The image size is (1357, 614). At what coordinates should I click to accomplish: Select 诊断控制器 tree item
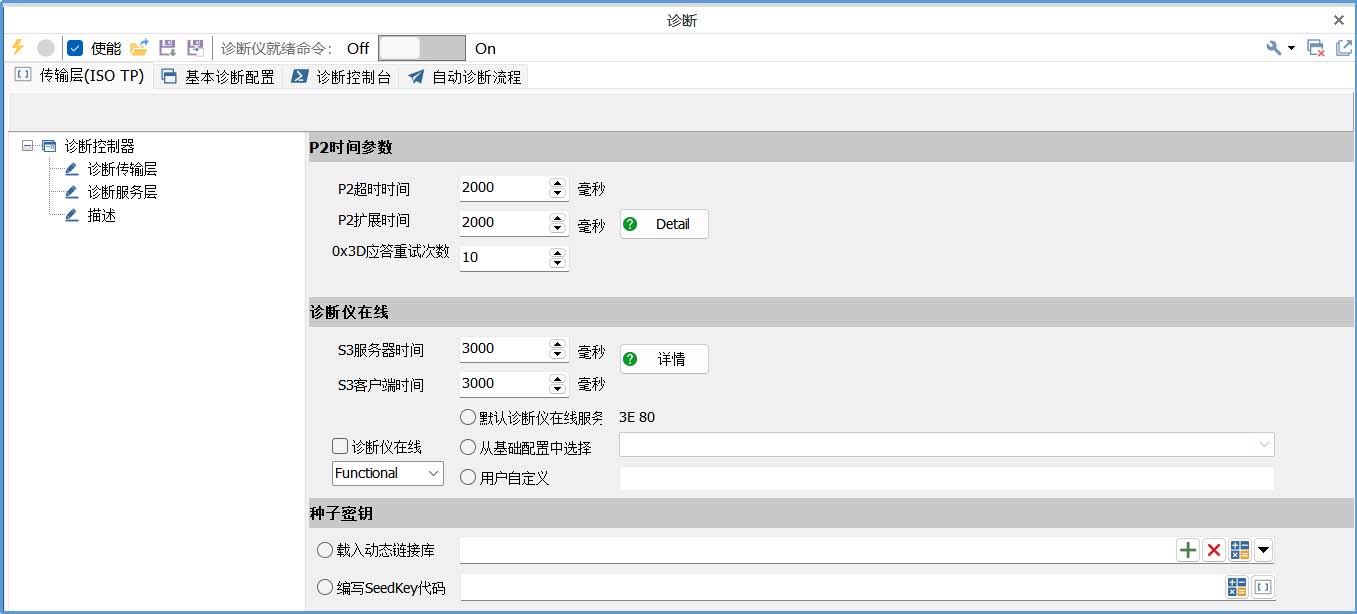point(99,147)
